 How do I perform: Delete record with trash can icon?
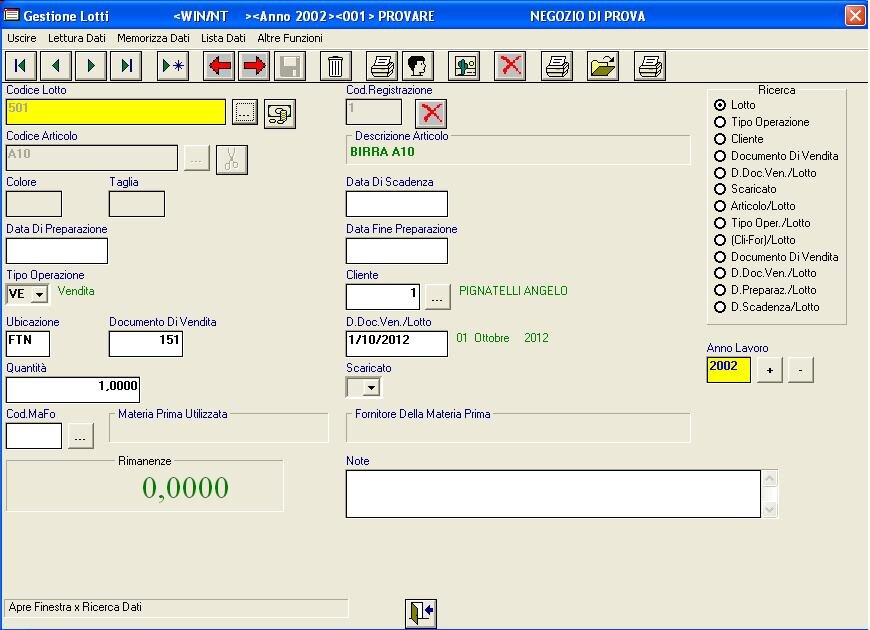point(336,66)
